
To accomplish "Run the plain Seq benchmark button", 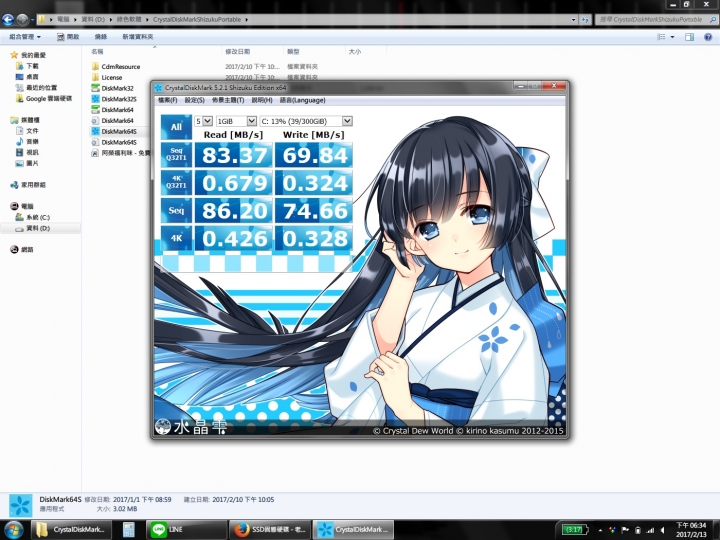I will pyautogui.click(x=176, y=210).
